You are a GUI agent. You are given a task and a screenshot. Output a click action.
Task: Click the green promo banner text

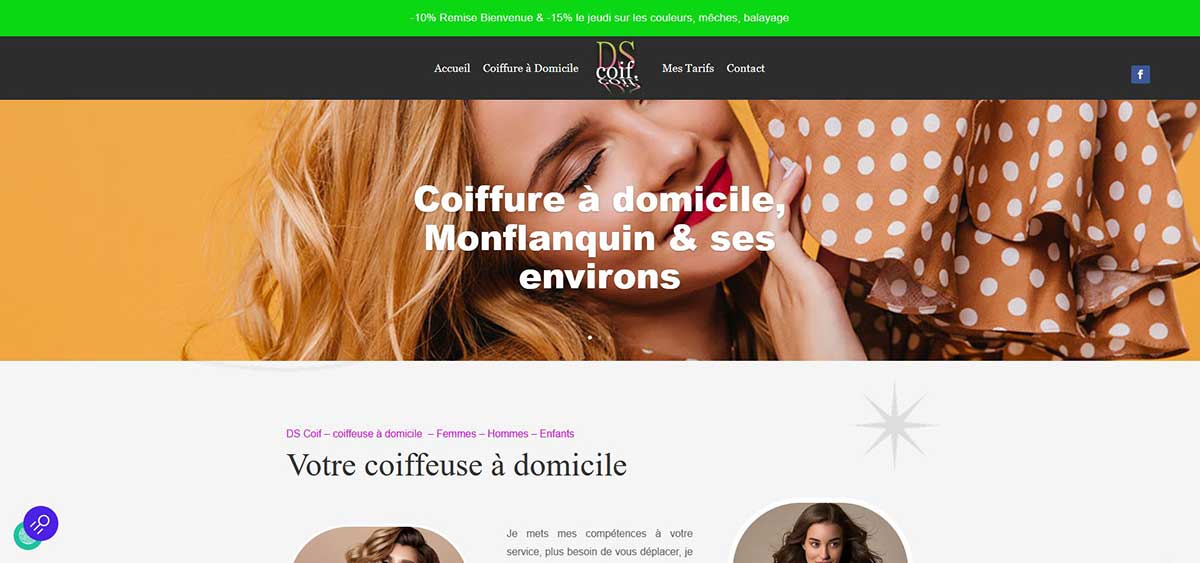tap(600, 18)
